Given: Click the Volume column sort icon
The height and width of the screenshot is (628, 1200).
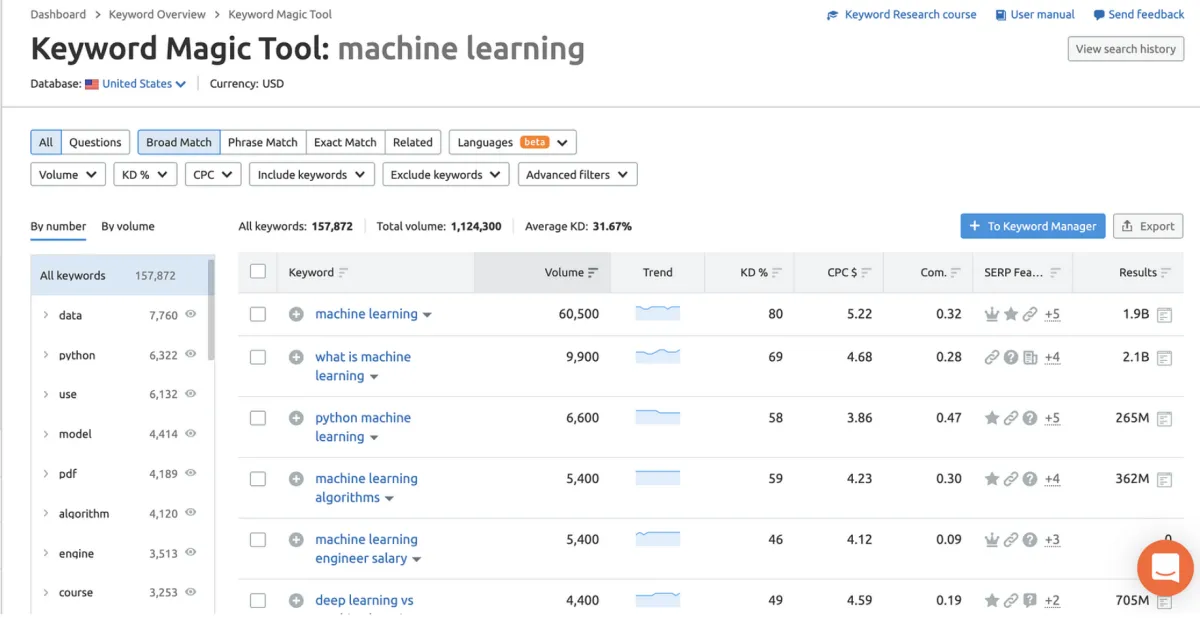Looking at the screenshot, I should point(593,273).
